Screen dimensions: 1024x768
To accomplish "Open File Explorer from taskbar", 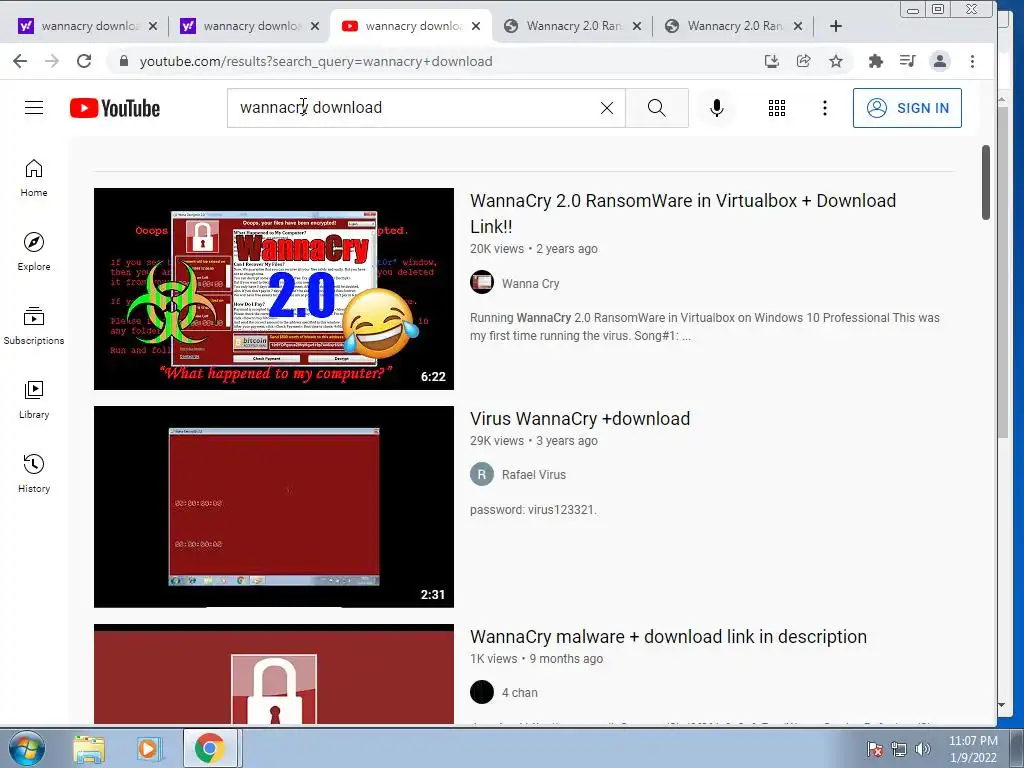I will click(x=88, y=748).
